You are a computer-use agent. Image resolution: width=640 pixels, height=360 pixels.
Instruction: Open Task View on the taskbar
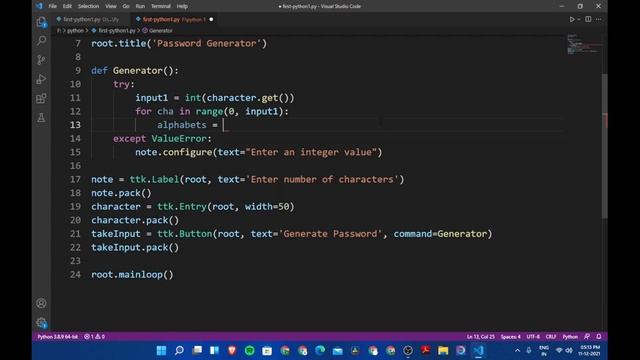(x=197, y=351)
